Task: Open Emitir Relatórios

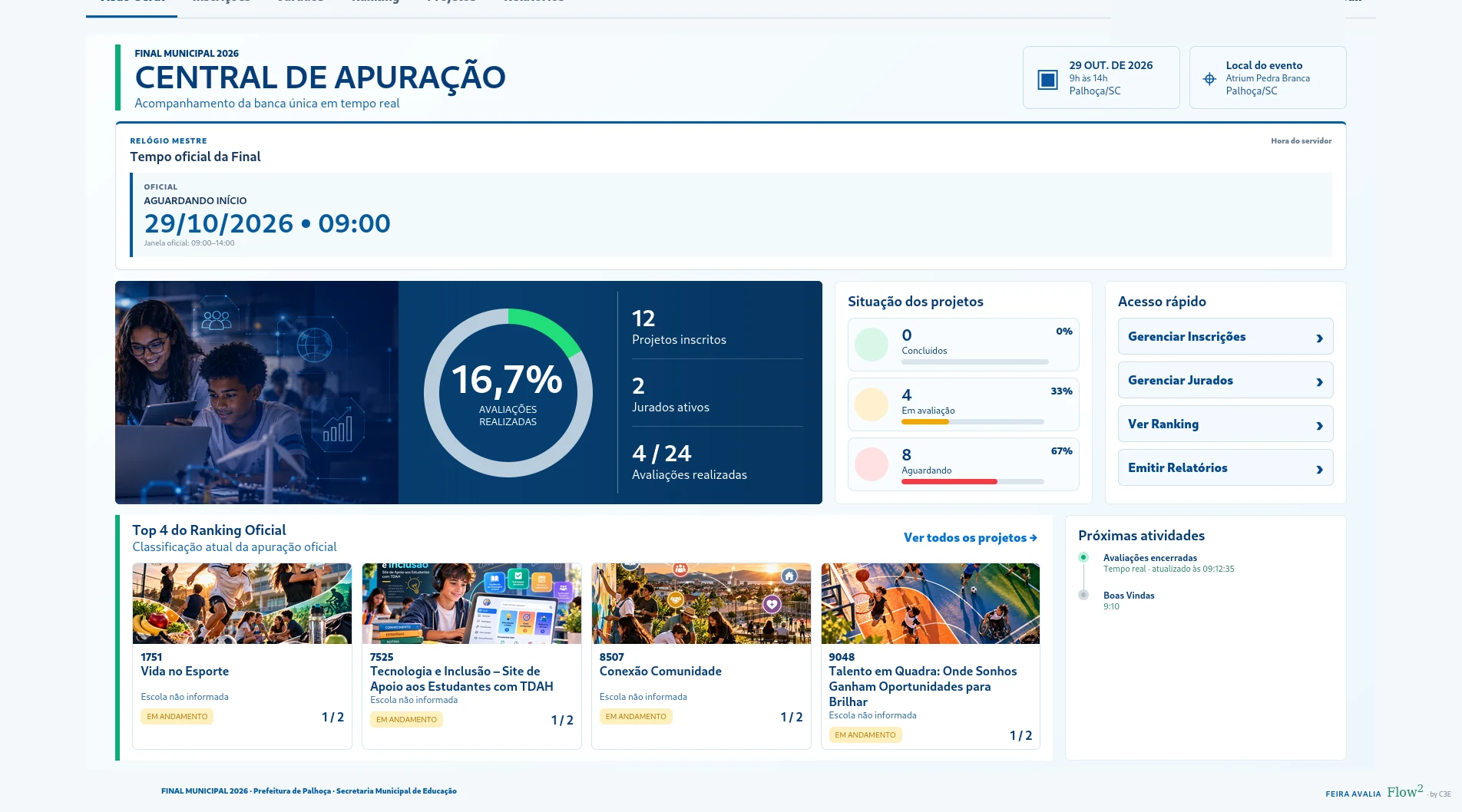Action: [1225, 468]
